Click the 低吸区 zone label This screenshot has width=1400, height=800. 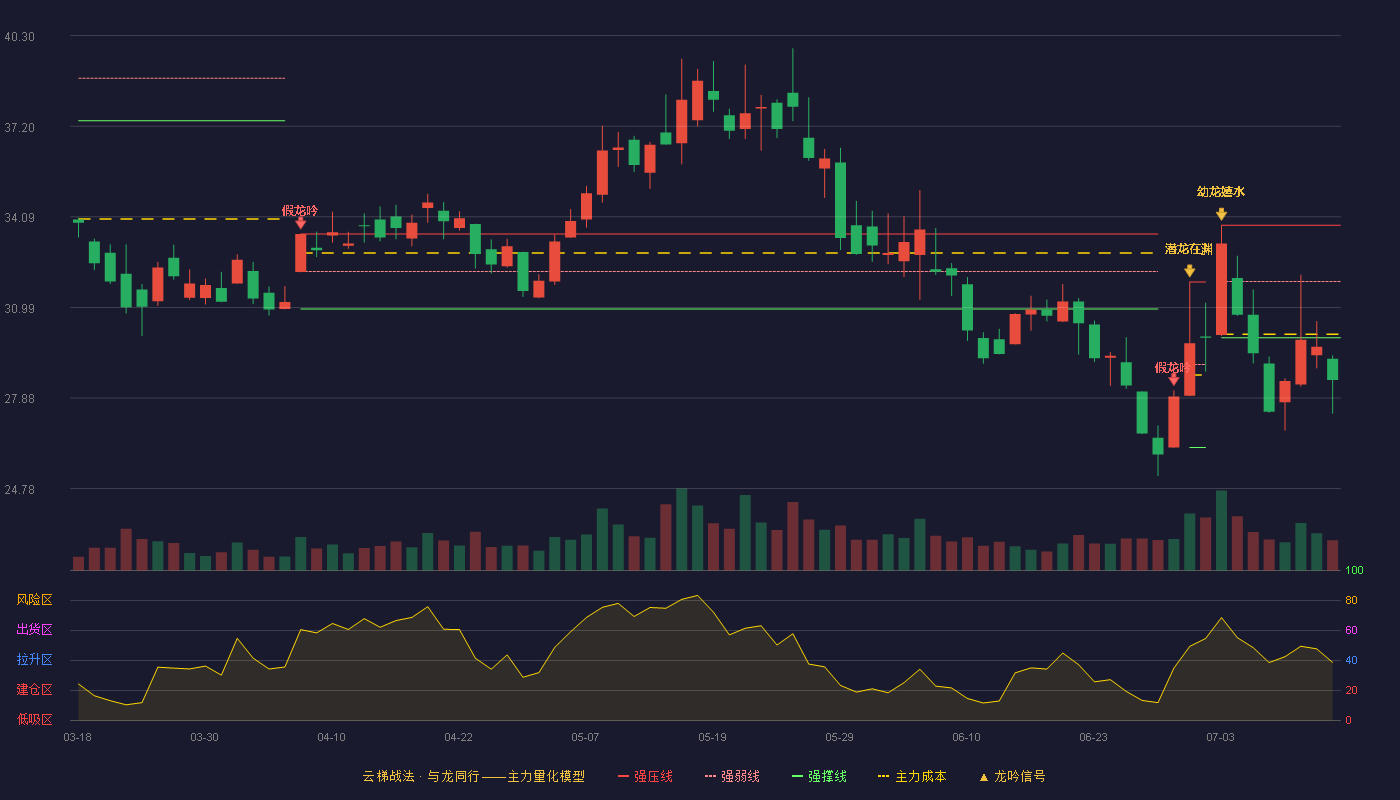pyautogui.click(x=34, y=720)
